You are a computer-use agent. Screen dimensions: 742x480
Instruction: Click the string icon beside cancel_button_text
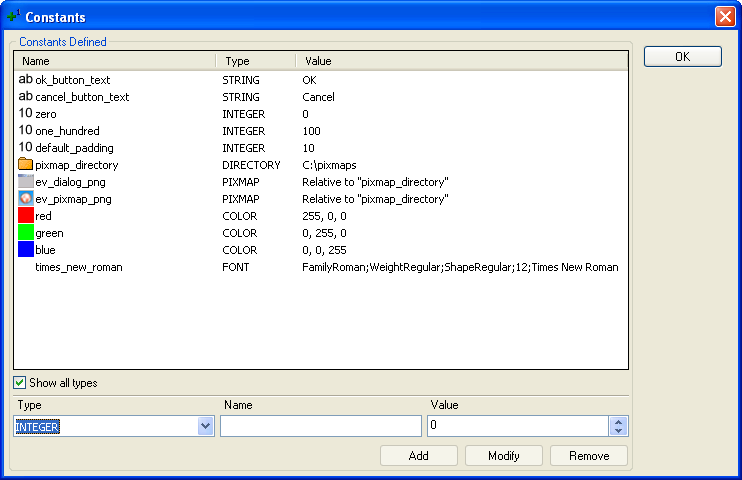click(x=26, y=97)
